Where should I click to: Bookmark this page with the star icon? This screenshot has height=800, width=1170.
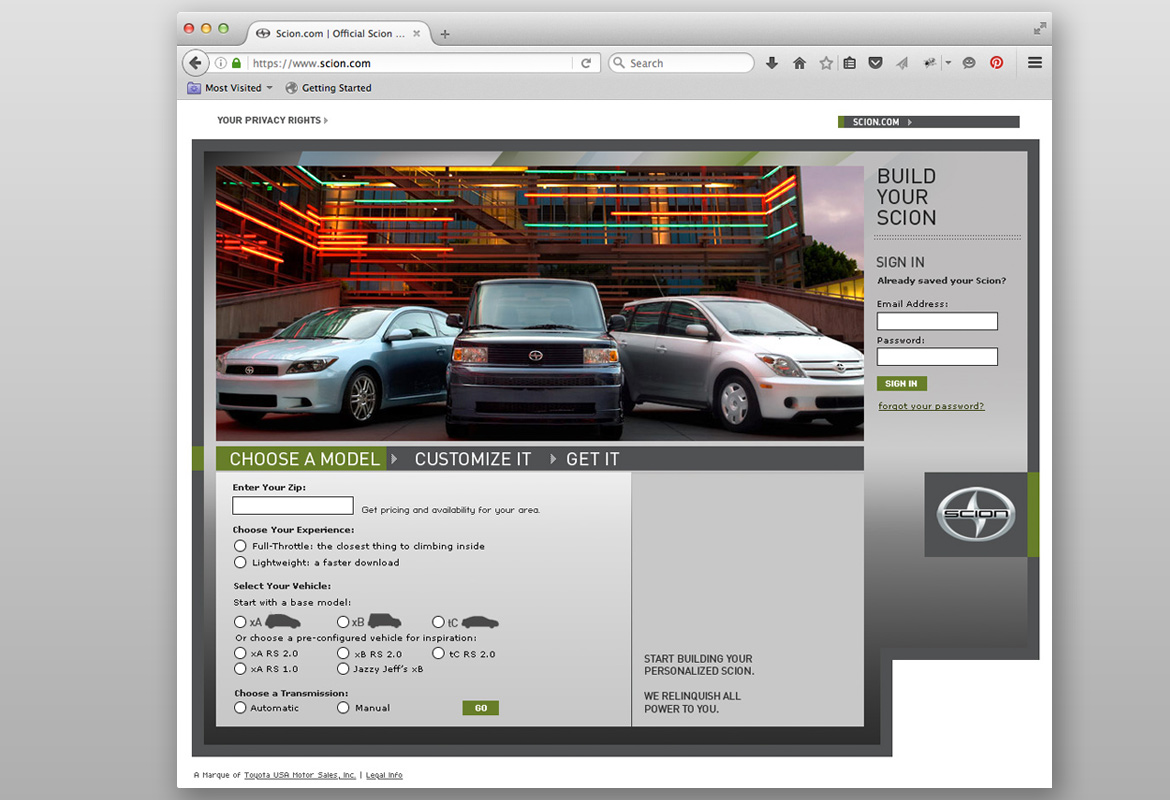[826, 63]
